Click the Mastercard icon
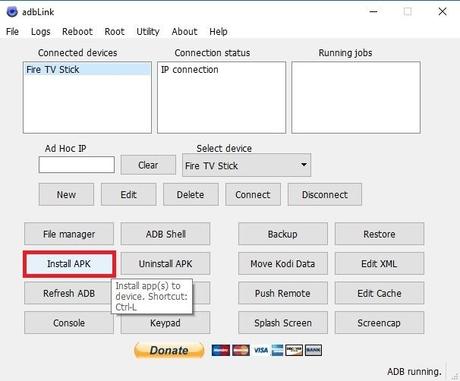The width and height of the screenshot is (460, 381). pos(241,350)
